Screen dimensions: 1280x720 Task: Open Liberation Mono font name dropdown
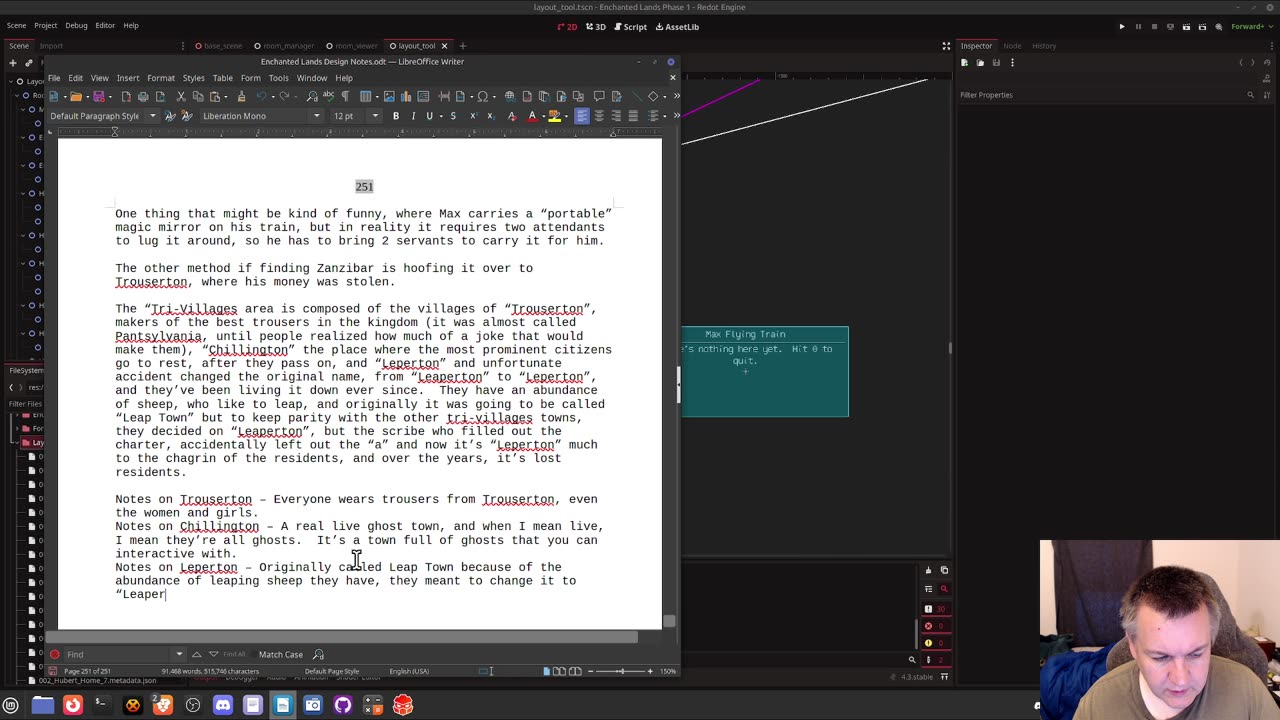(316, 116)
